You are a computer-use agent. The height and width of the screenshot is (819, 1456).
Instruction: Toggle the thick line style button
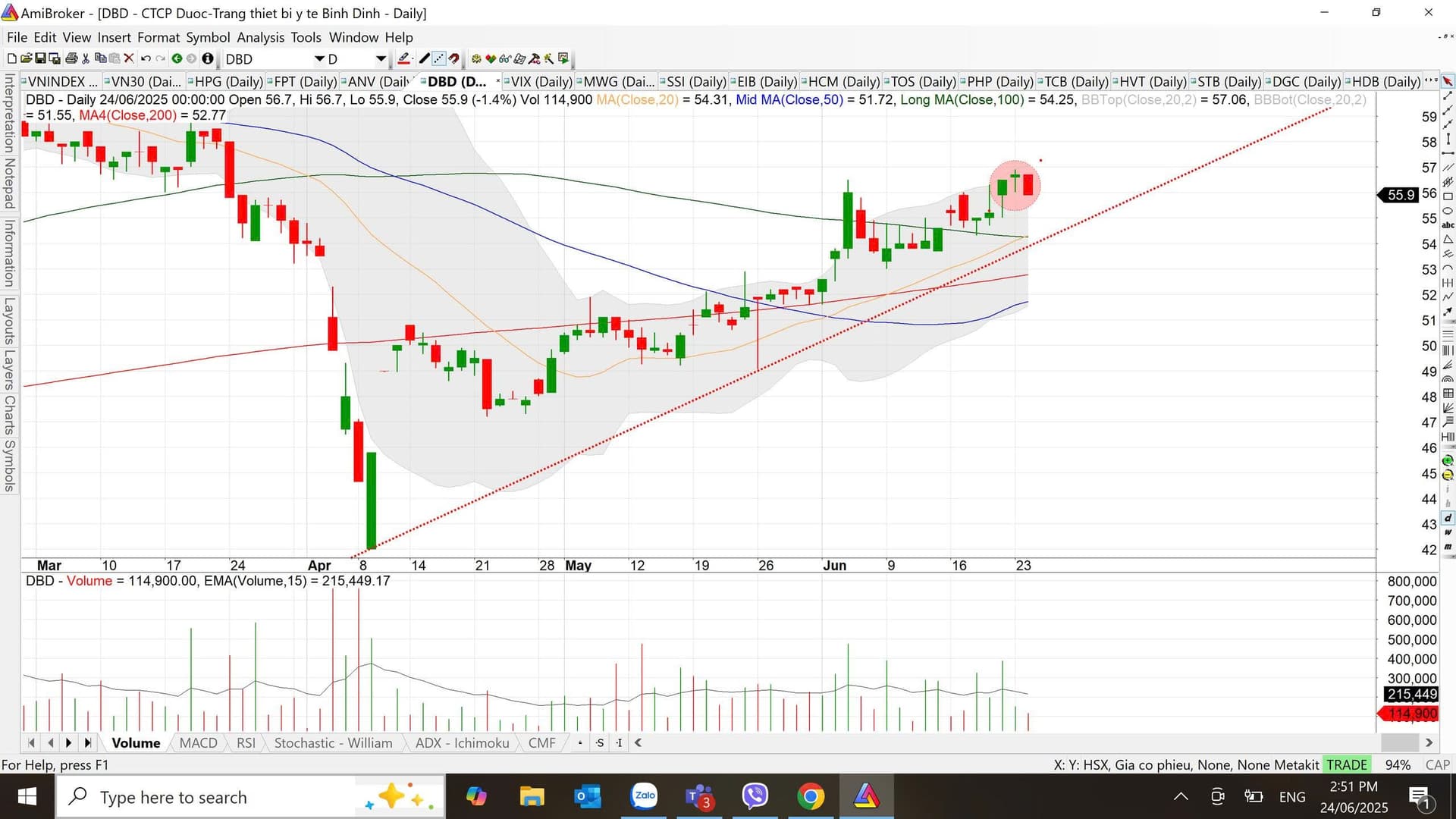pyautogui.click(x=424, y=58)
